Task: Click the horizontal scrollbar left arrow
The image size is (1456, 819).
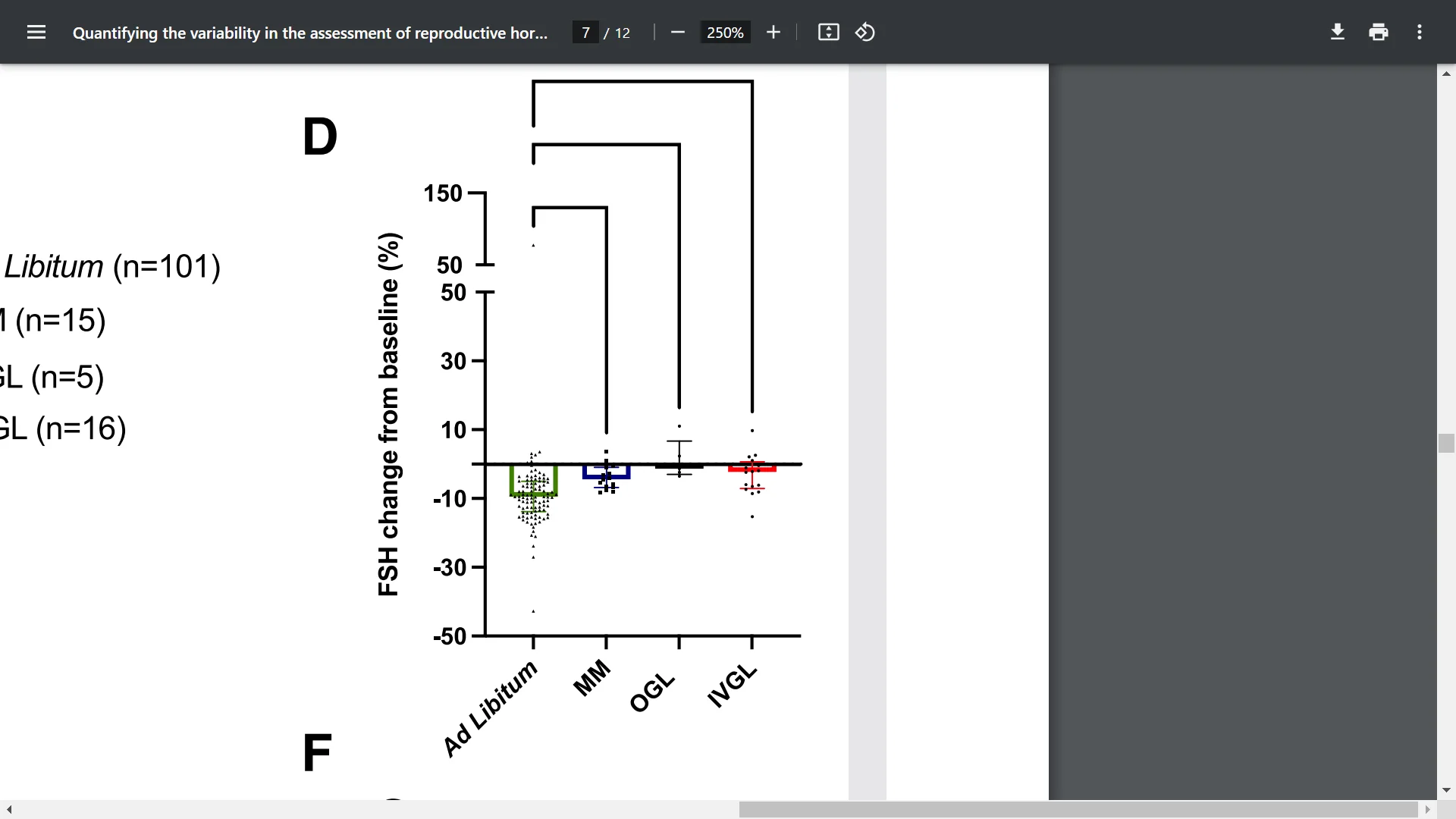Action: click(x=9, y=809)
